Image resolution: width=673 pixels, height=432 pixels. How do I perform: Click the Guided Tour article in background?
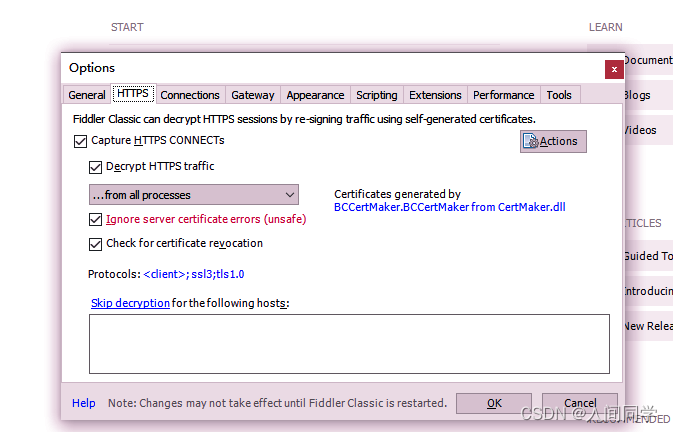tap(649, 256)
